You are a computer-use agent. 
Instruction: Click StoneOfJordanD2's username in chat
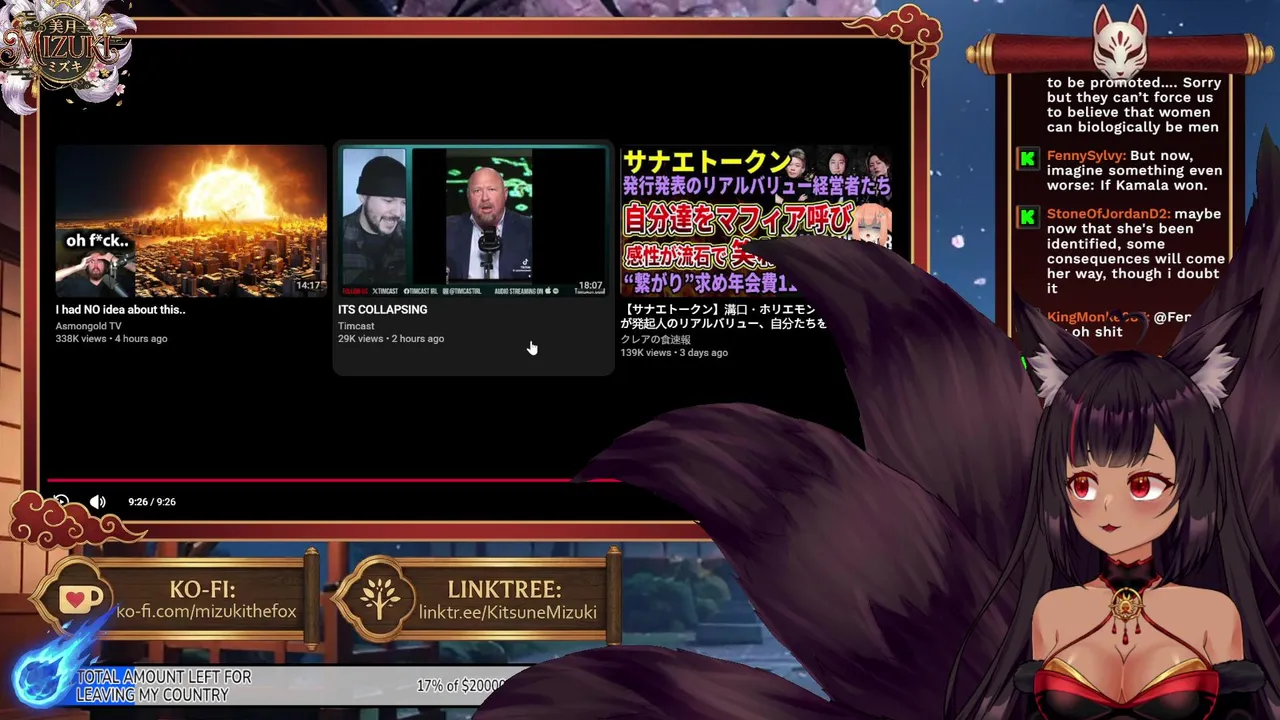1108,214
